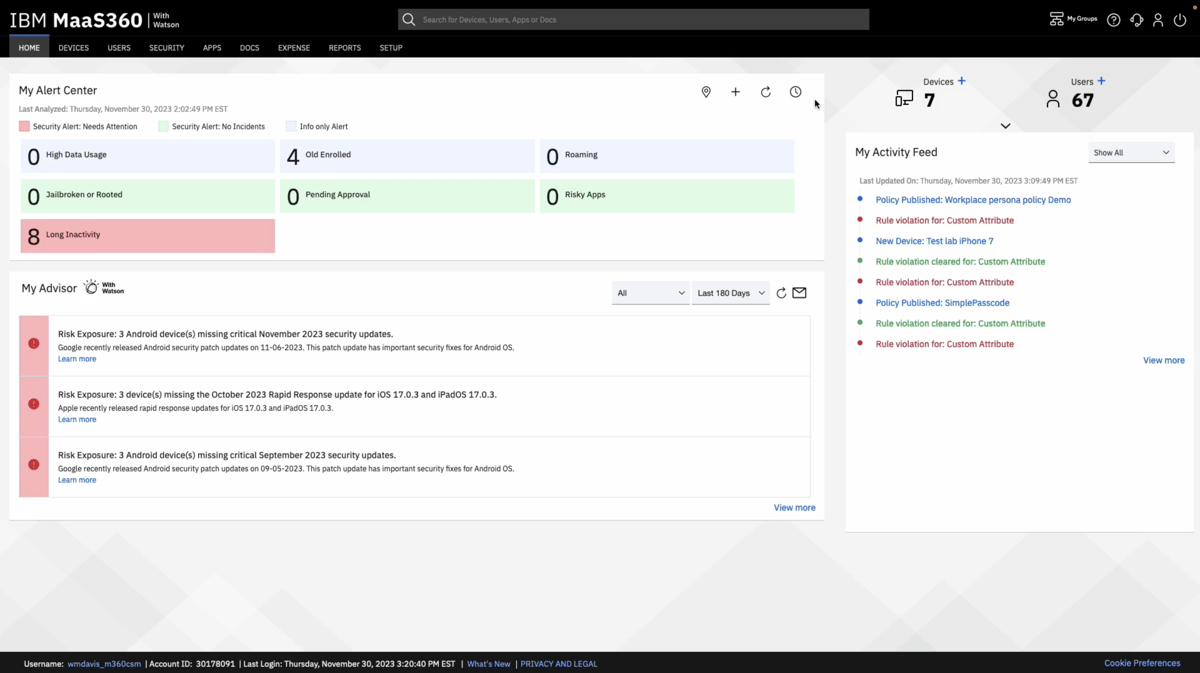
Task: Open Cookie Preferences at the bottom right
Action: point(1142,662)
